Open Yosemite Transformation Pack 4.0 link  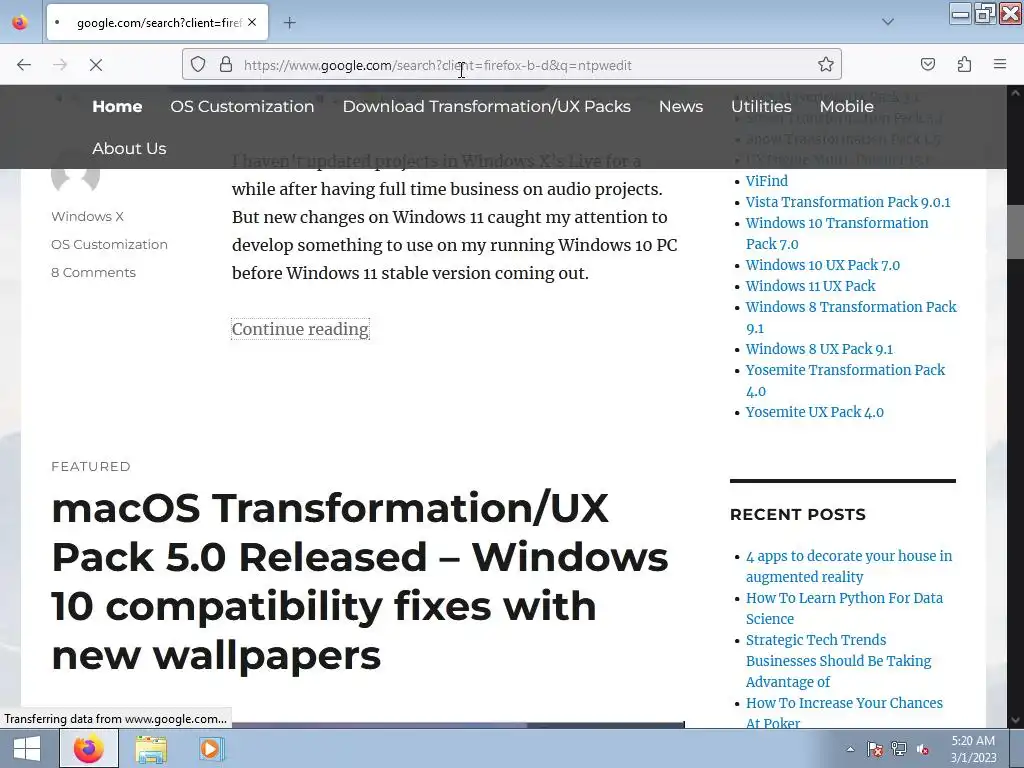(x=845, y=381)
